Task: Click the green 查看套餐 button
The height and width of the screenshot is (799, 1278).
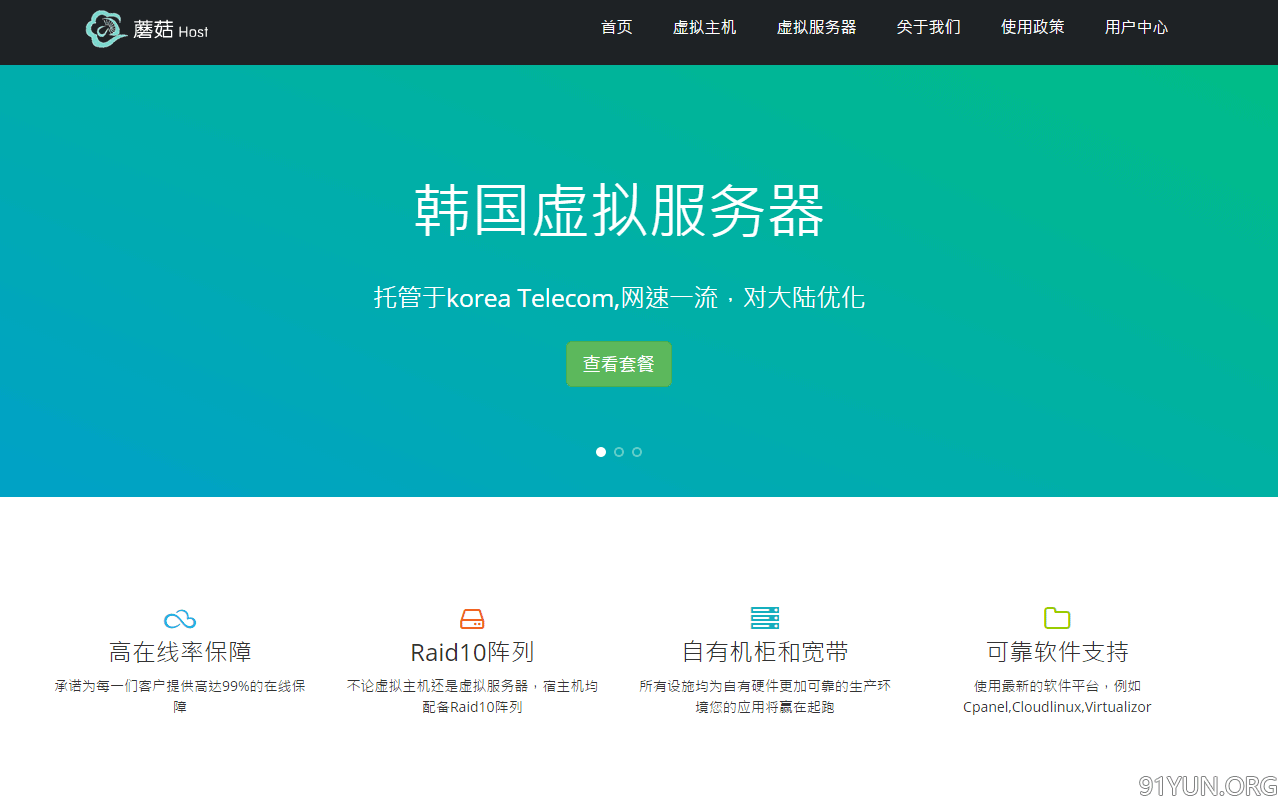Action: pos(619,364)
